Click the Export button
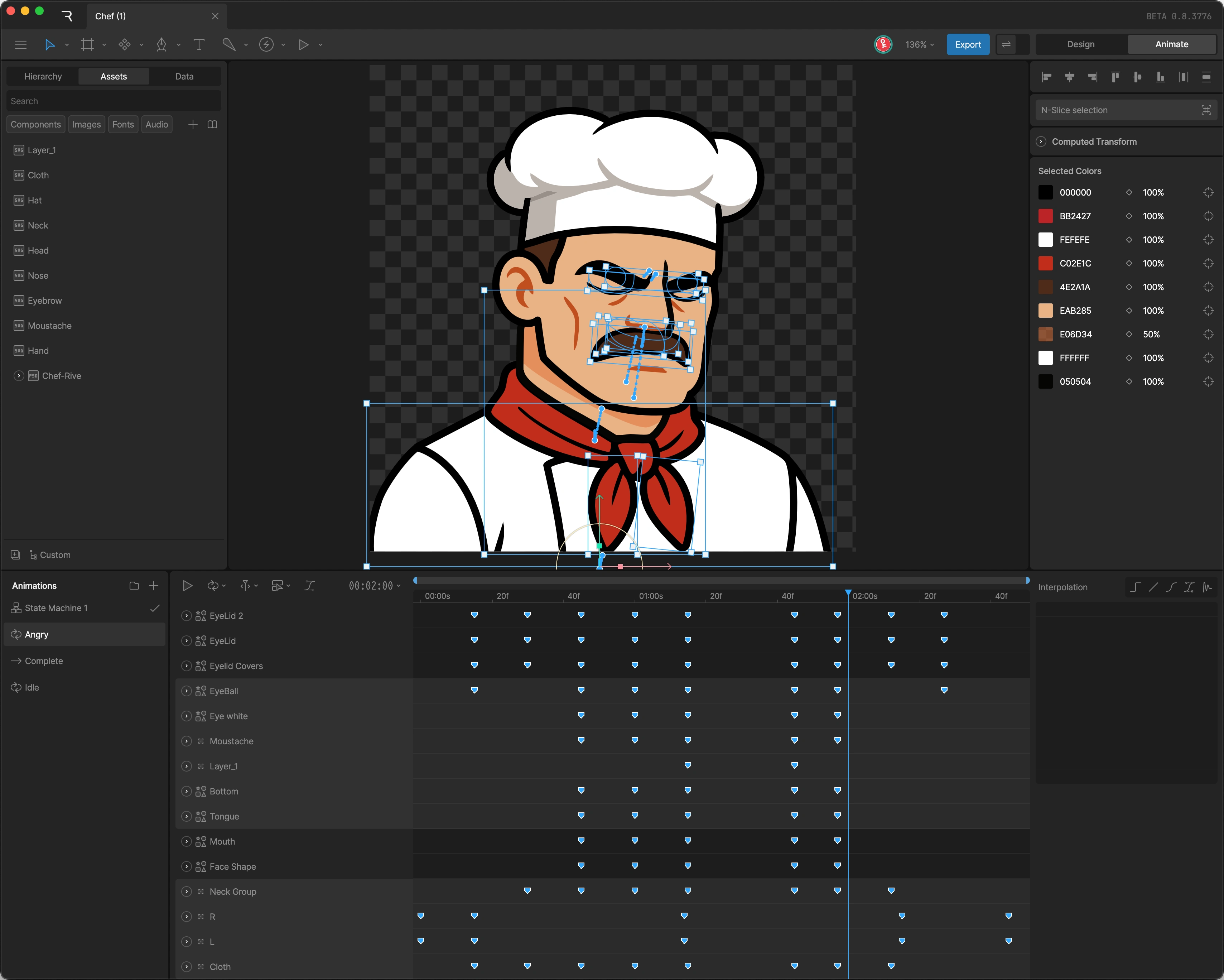 click(967, 44)
